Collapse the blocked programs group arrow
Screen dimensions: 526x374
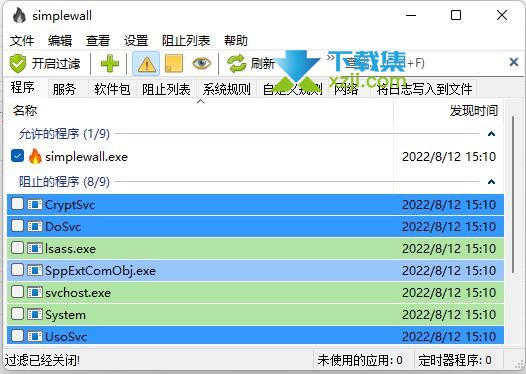[x=491, y=182]
